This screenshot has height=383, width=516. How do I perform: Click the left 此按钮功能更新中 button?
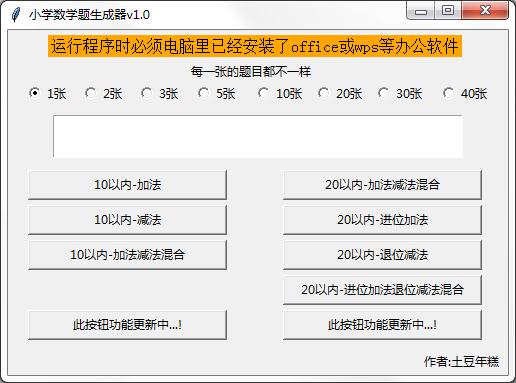[127, 325]
